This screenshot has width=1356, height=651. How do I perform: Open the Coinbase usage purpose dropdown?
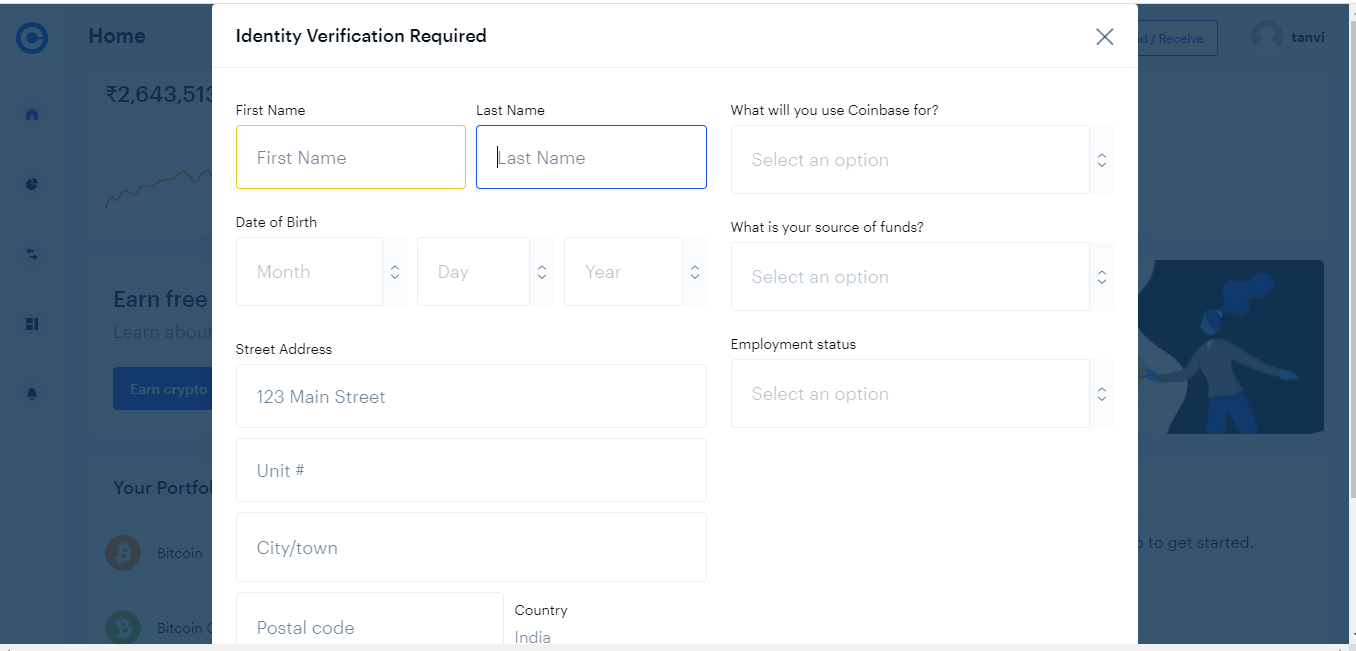921,160
